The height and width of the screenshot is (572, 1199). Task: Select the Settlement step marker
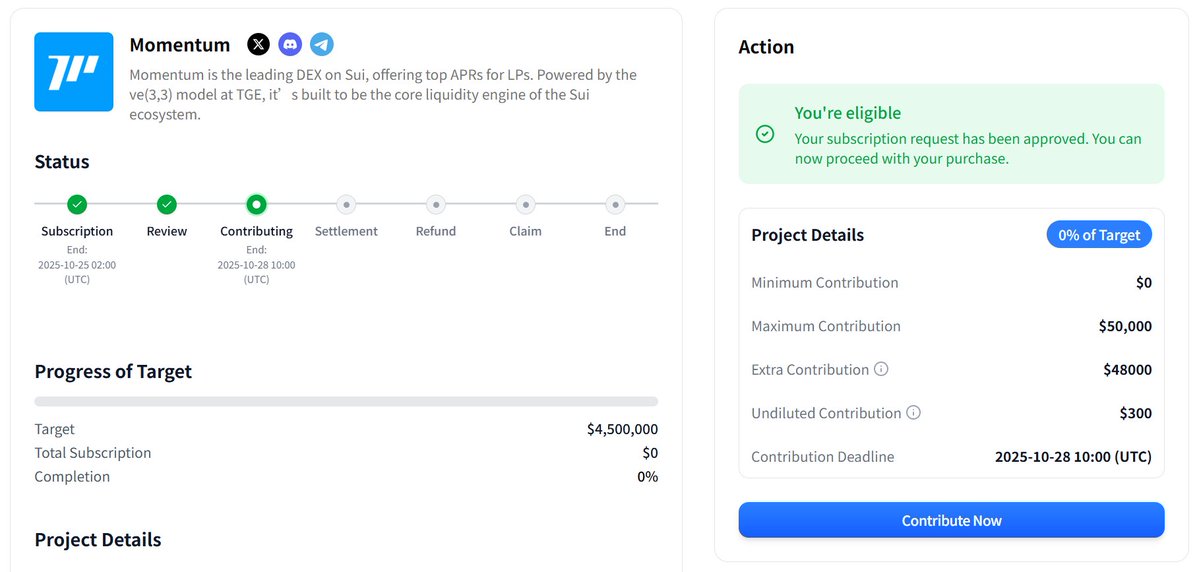346,204
